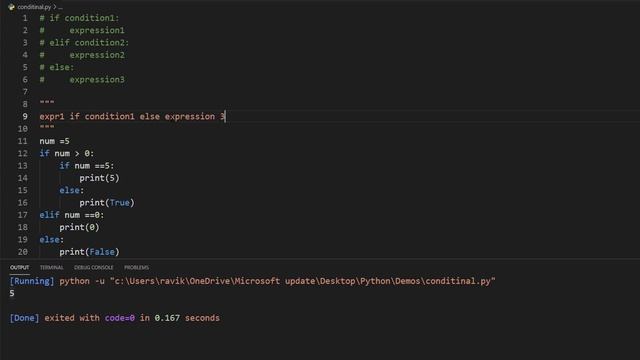Click the 'expression1' comment on line 2
Viewport: 640px width, 360px height.
(97, 30)
